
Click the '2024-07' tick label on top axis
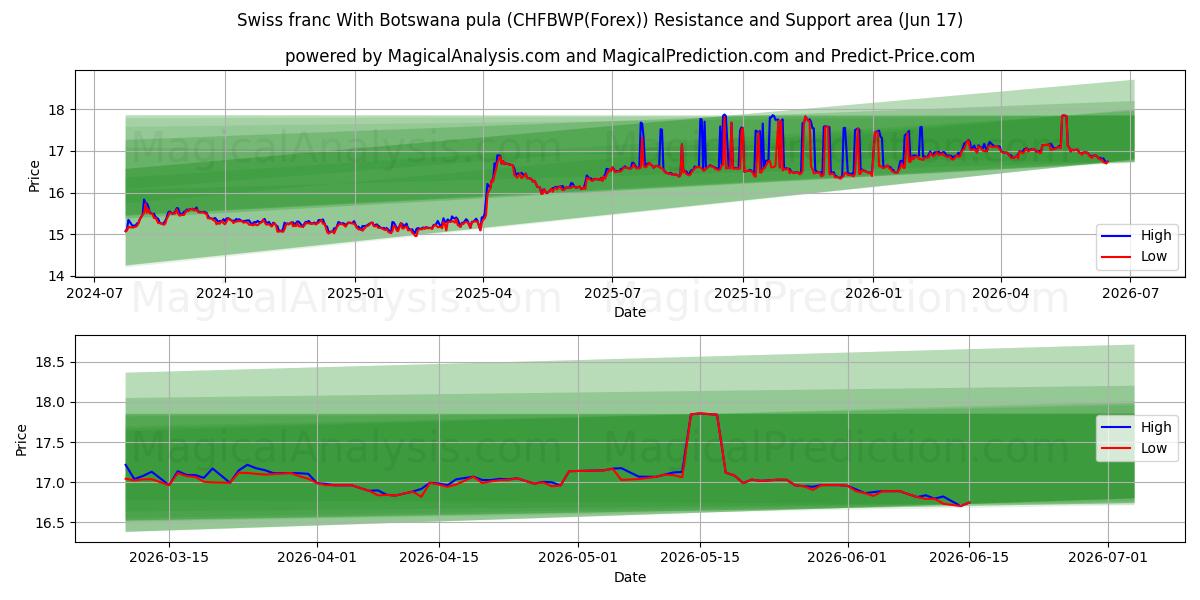coord(94,295)
